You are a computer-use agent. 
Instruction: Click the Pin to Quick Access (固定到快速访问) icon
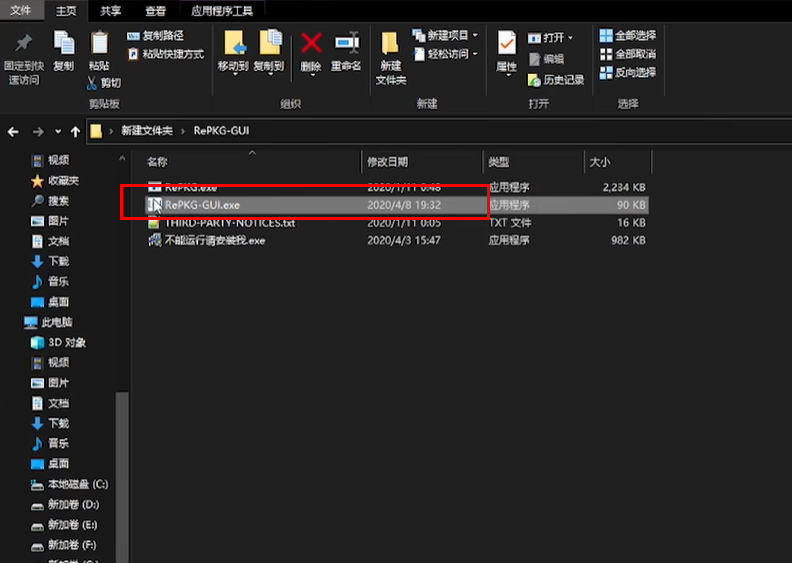[x=23, y=45]
